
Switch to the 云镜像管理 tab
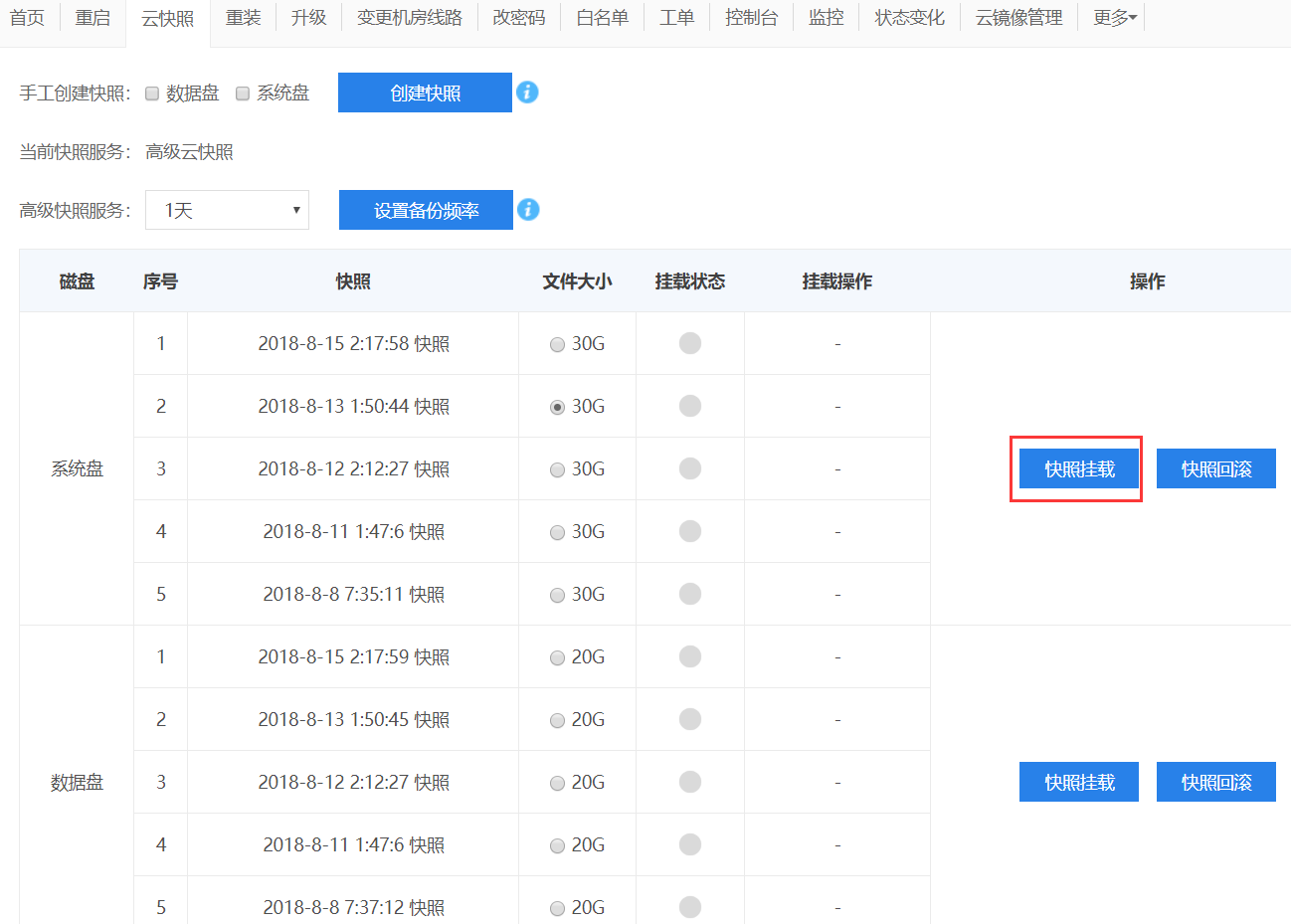click(x=1018, y=18)
